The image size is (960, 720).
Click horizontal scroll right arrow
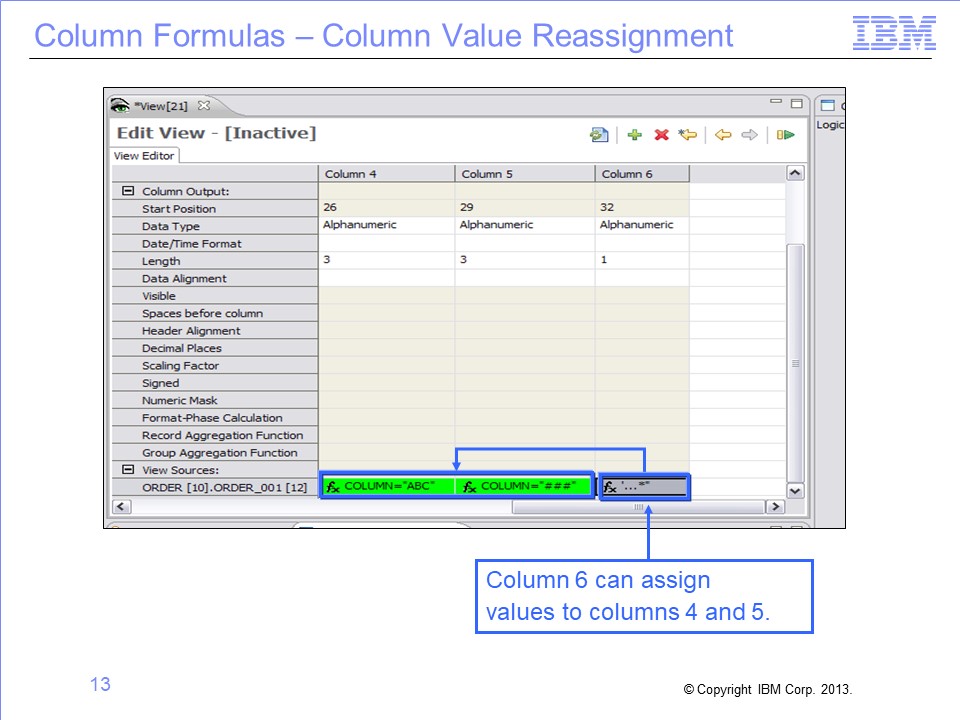[x=775, y=506]
